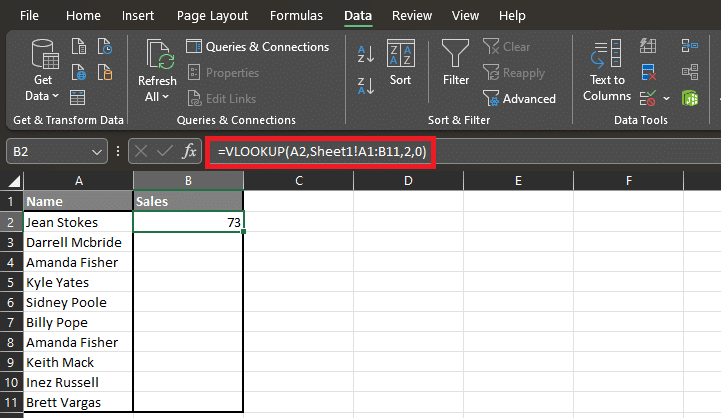Click the Relationships icon

690,72
